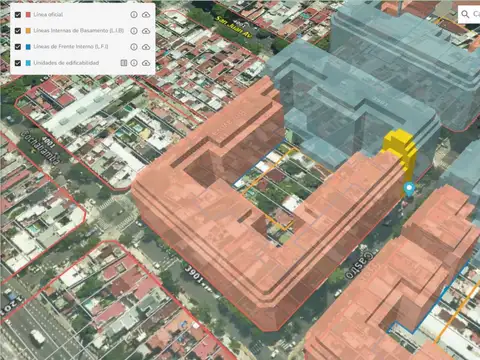Screen dimensions: 480x360
Task: Click the Línea oficial layer name
Action: pos(48,14)
